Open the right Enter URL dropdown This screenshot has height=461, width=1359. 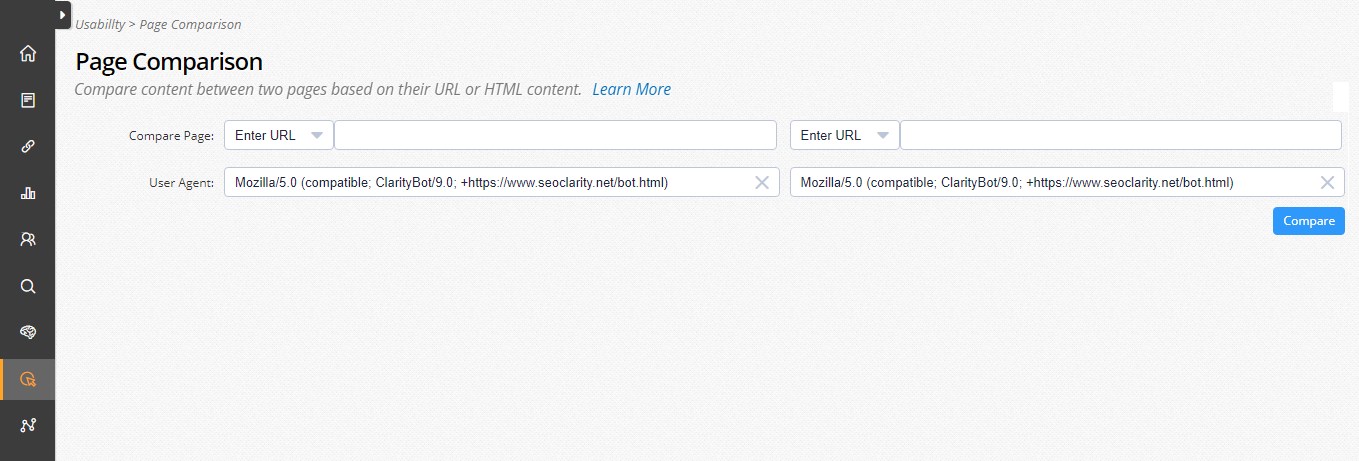coord(845,135)
